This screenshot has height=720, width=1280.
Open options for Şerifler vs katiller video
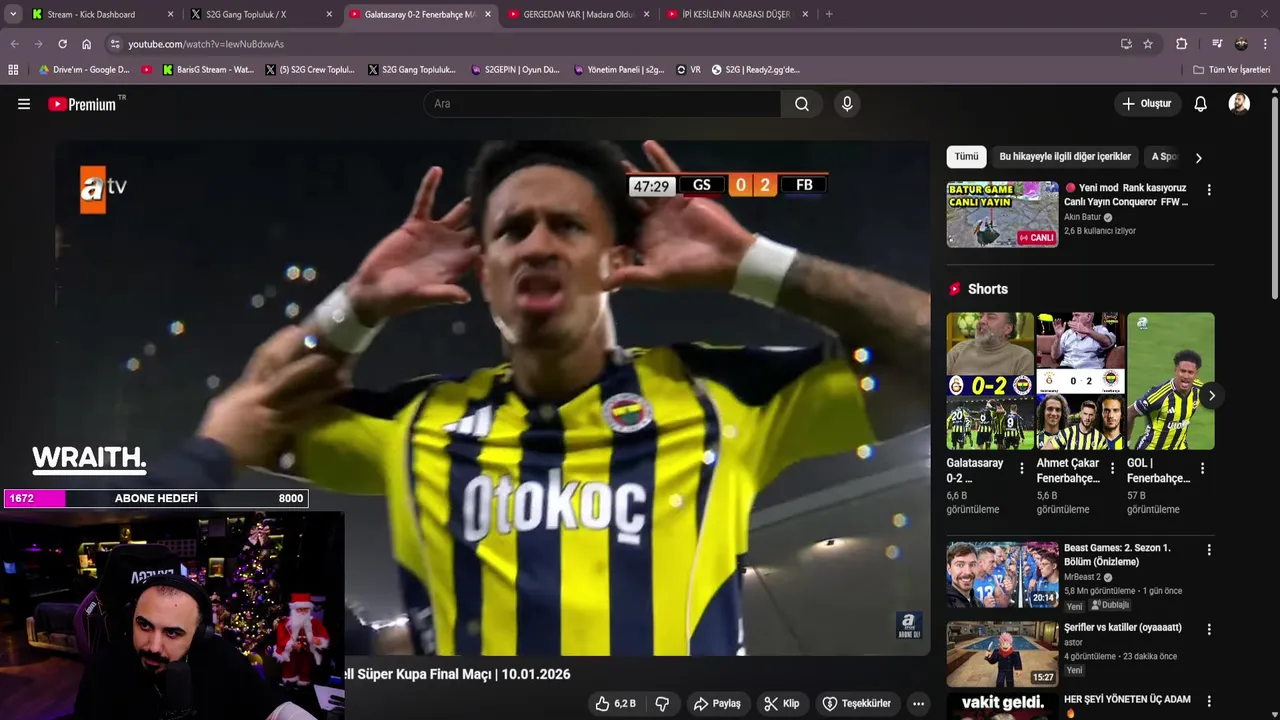(1209, 630)
